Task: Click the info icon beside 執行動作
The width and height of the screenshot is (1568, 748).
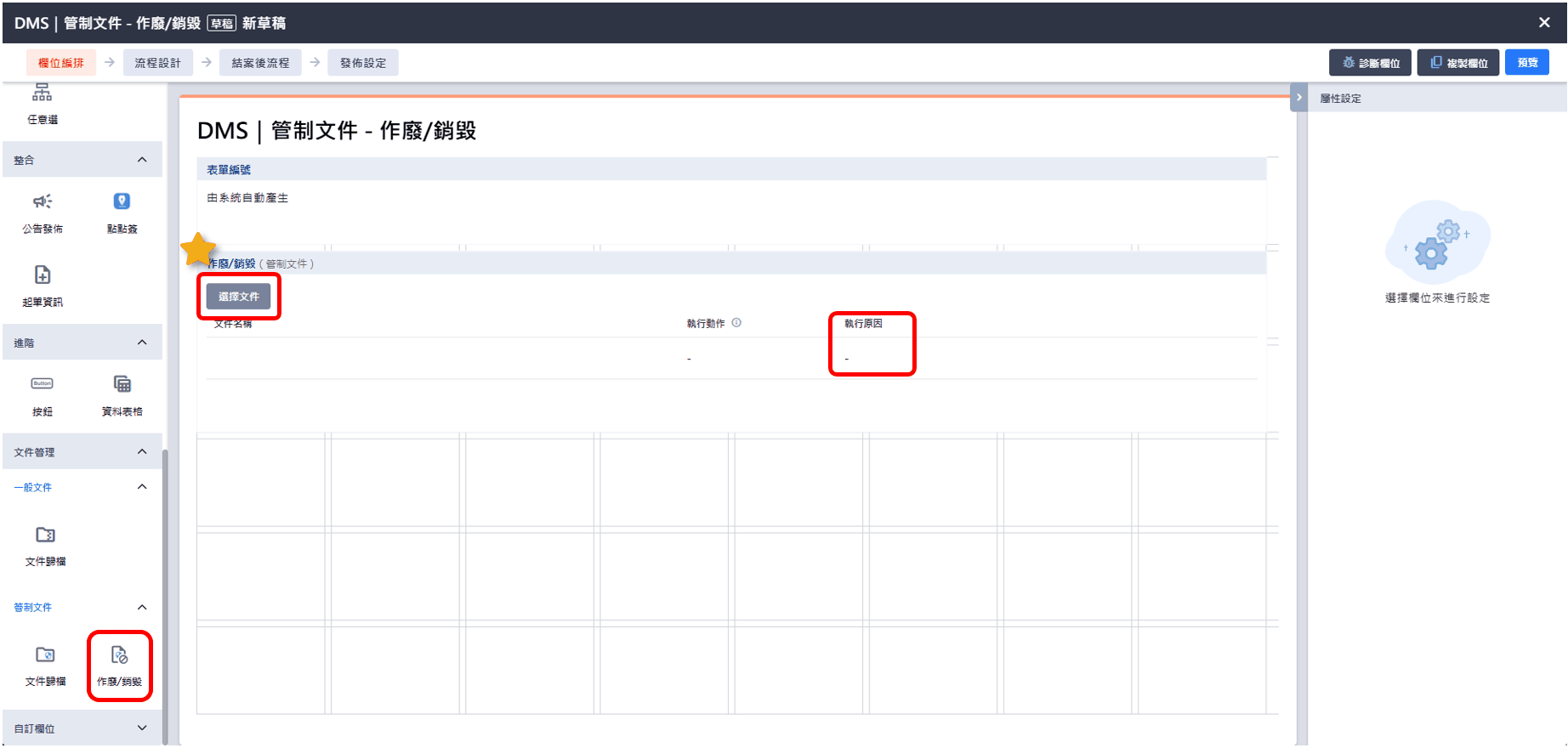Action: pyautogui.click(x=736, y=323)
